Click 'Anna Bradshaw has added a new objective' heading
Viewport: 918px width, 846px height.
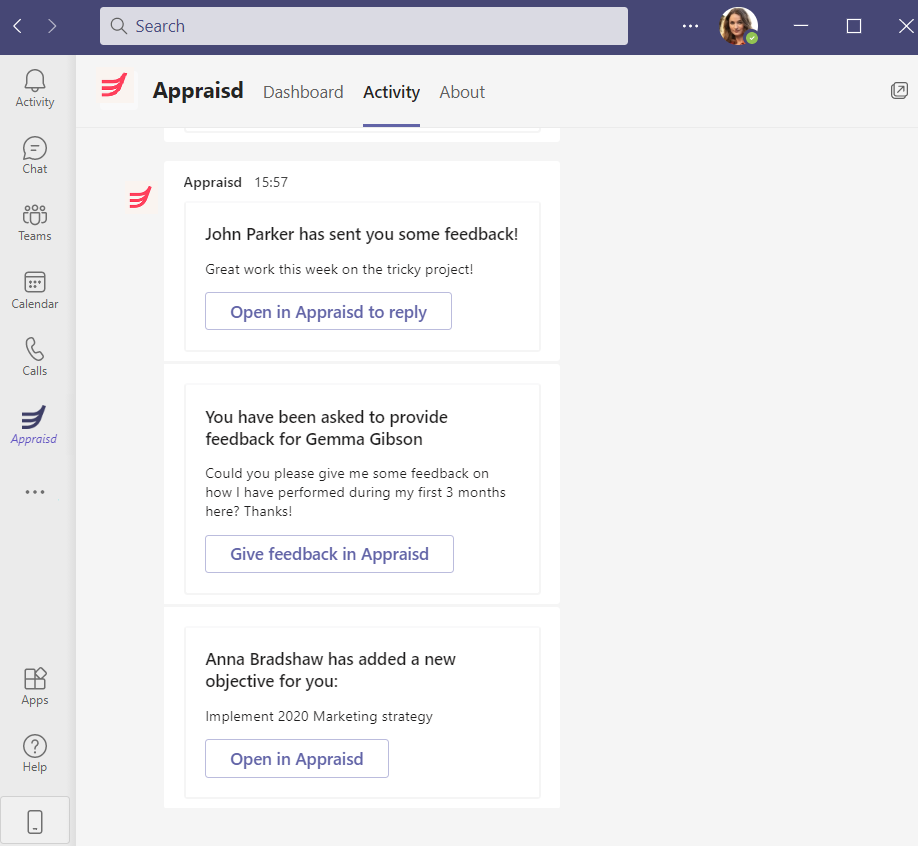pyautogui.click(x=330, y=670)
